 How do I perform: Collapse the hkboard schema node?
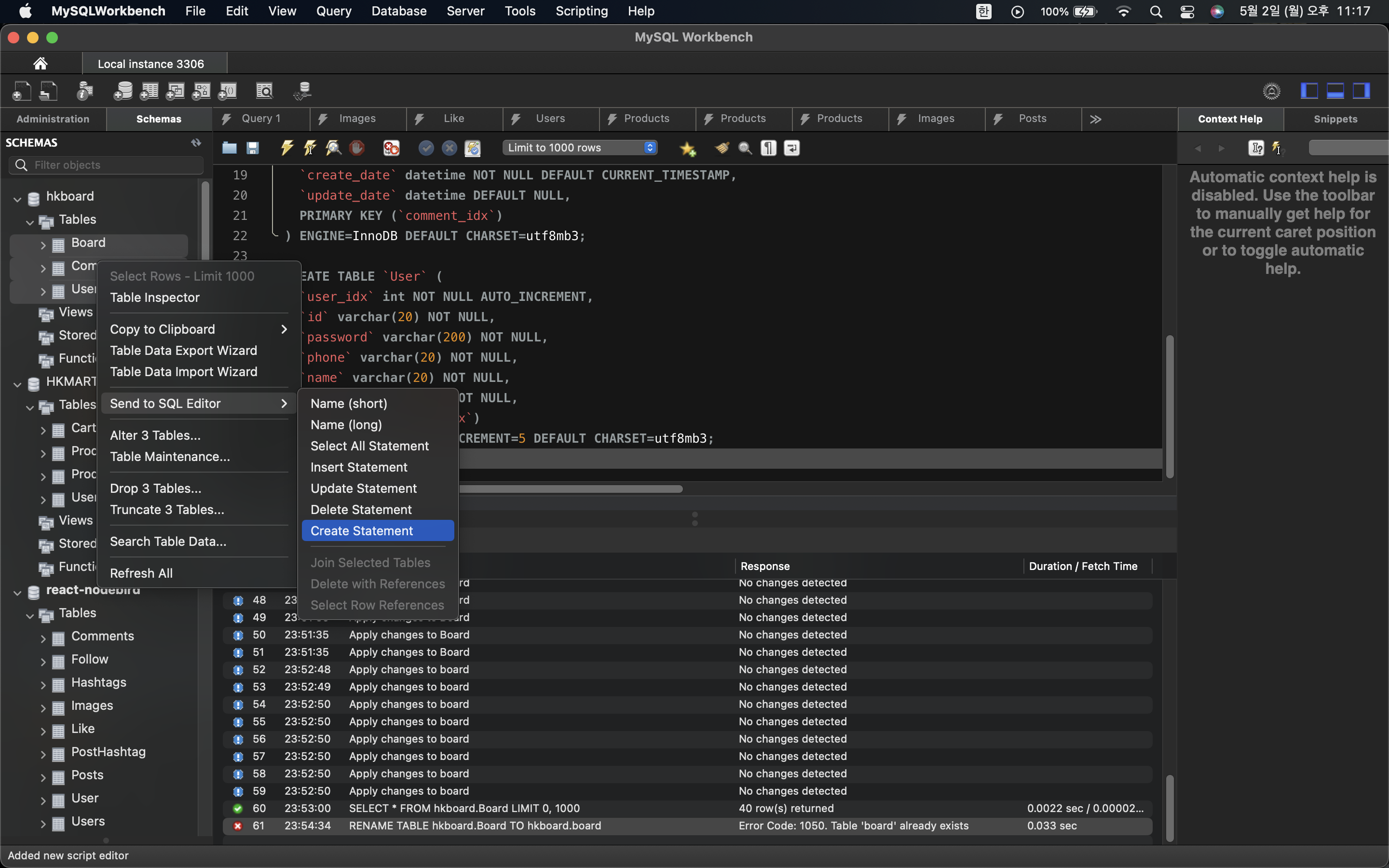17,199
